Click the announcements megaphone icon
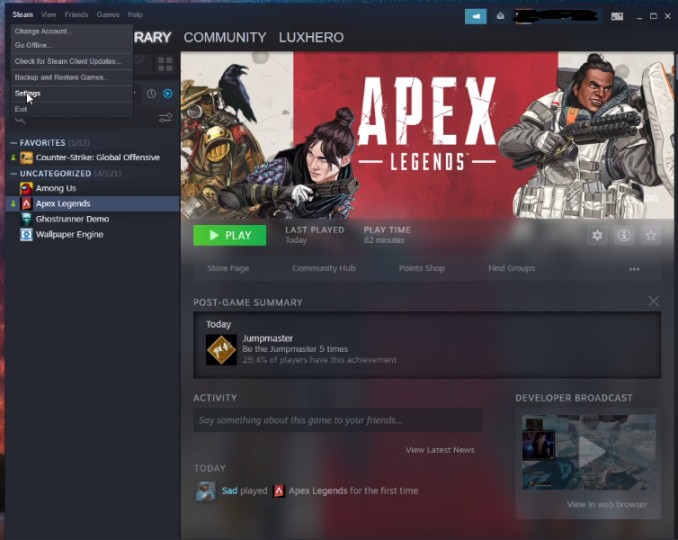This screenshot has height=540, width=678. pos(476,16)
